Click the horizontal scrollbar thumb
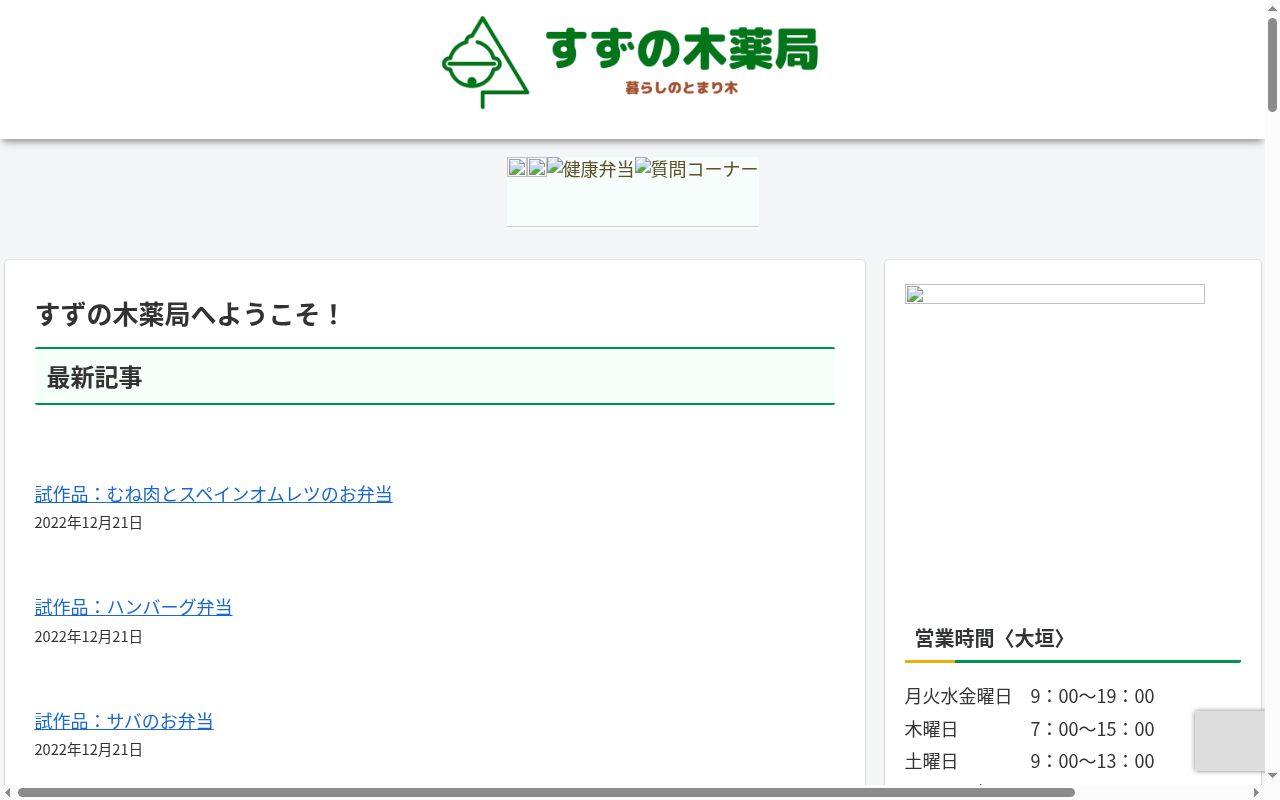The width and height of the screenshot is (1280, 800). tap(546, 792)
